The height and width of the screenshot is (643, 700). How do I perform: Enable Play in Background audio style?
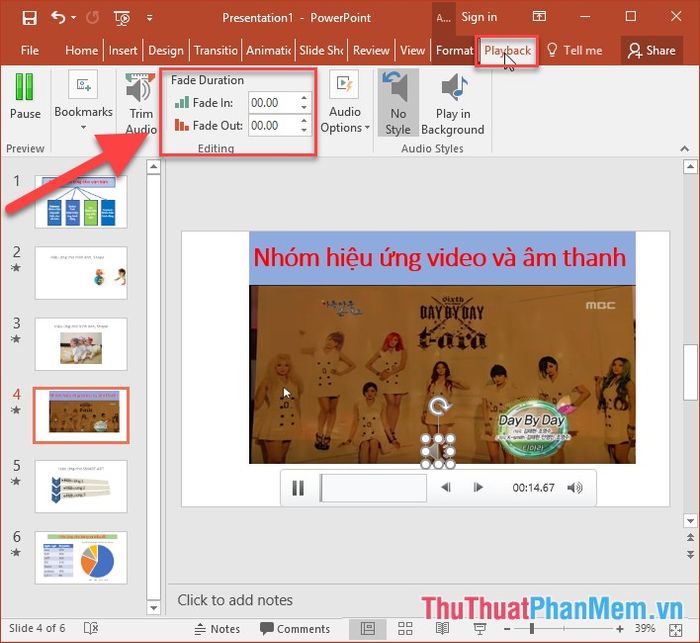point(453,104)
